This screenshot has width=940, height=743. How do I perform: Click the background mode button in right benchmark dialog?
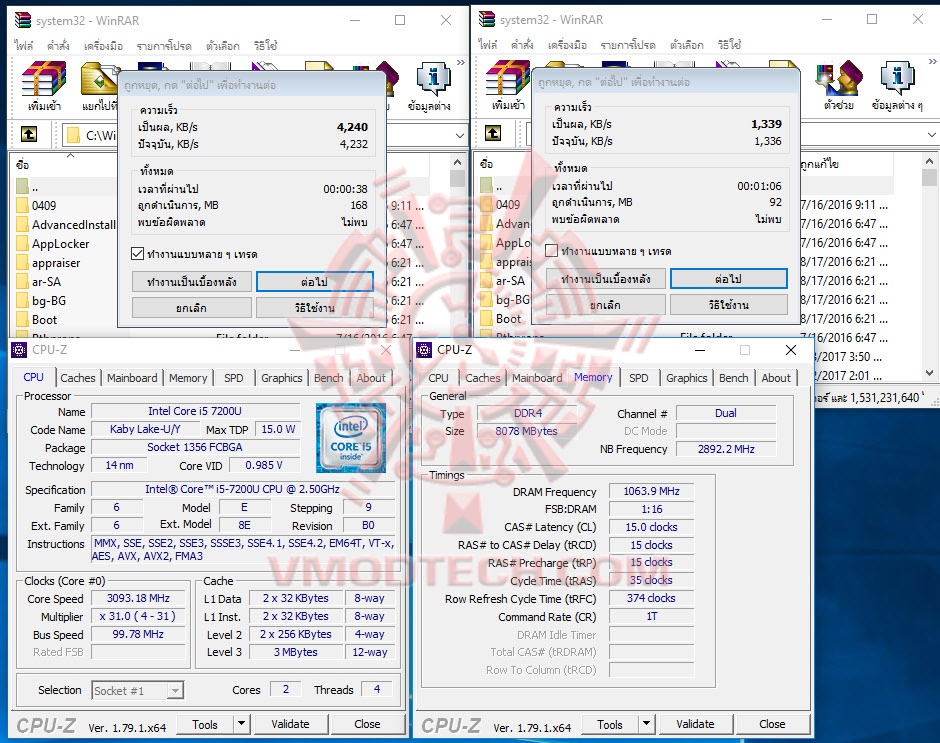(x=605, y=278)
